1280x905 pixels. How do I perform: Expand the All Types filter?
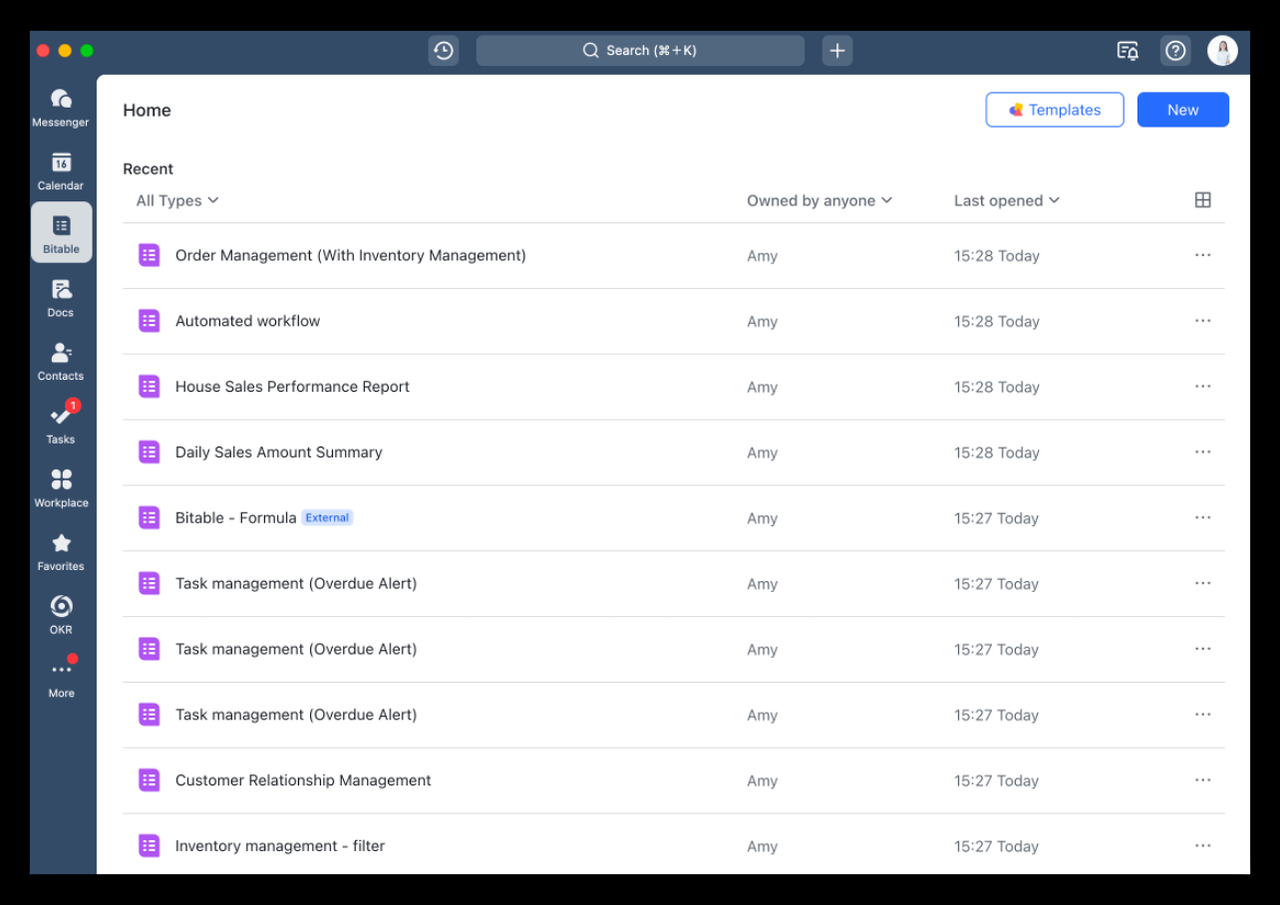pyautogui.click(x=177, y=201)
